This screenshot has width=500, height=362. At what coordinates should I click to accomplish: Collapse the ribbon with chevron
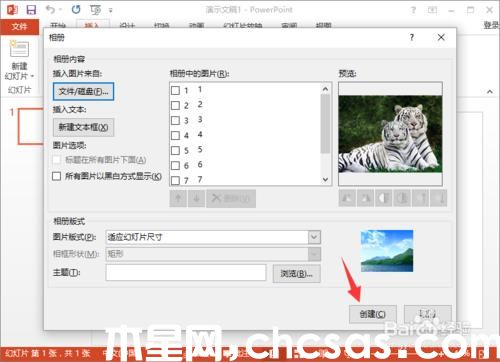pos(489,91)
